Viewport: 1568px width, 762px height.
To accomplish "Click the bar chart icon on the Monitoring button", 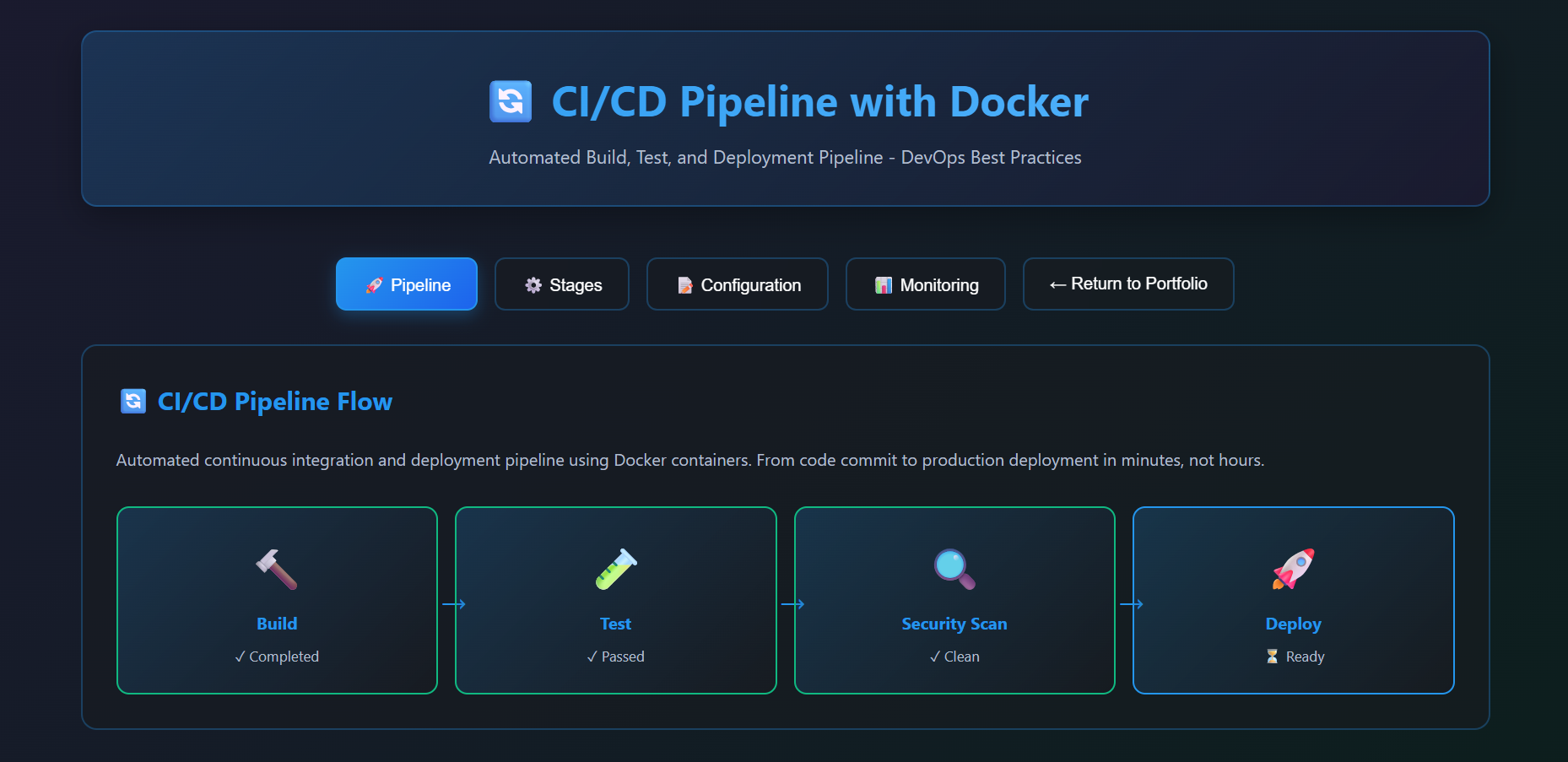I will (883, 284).
